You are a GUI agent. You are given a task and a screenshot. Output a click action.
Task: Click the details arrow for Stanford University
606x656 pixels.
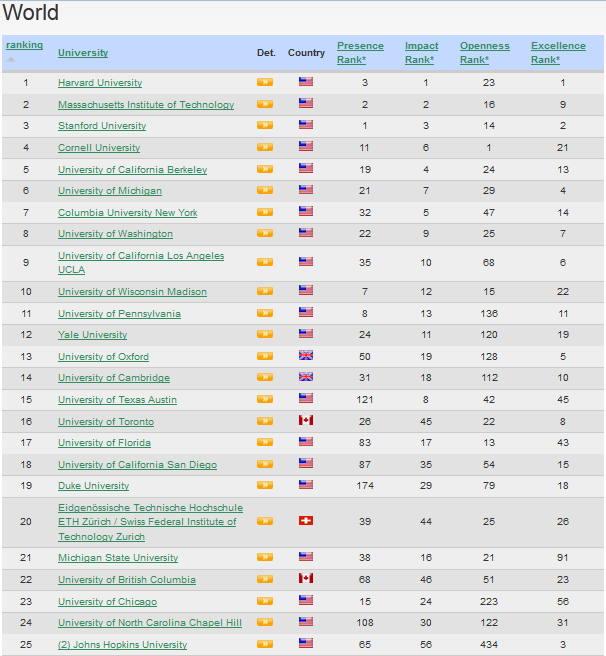265,125
